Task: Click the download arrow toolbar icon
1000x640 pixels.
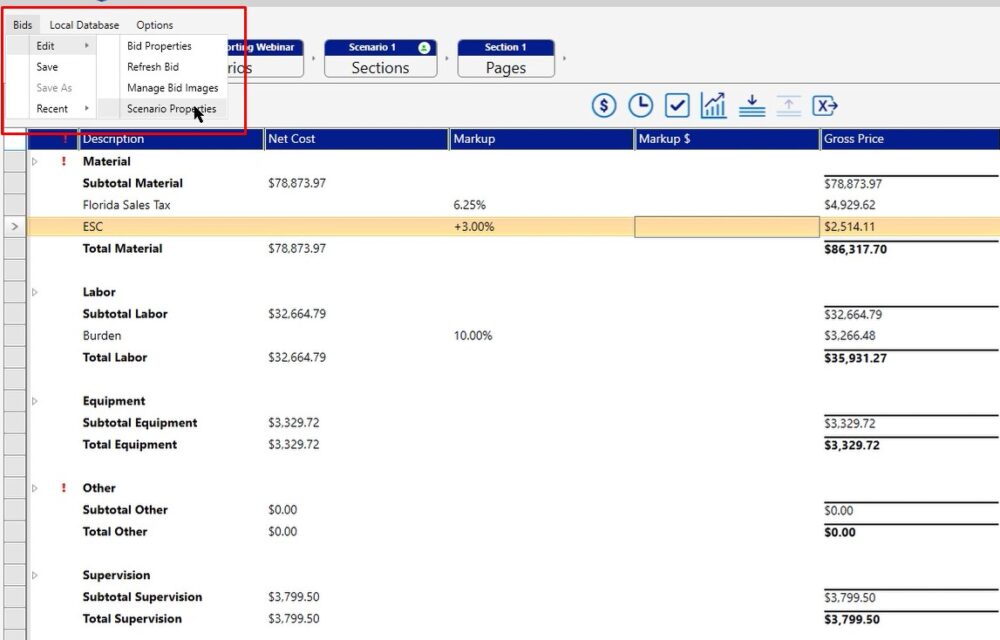Action: pos(751,105)
